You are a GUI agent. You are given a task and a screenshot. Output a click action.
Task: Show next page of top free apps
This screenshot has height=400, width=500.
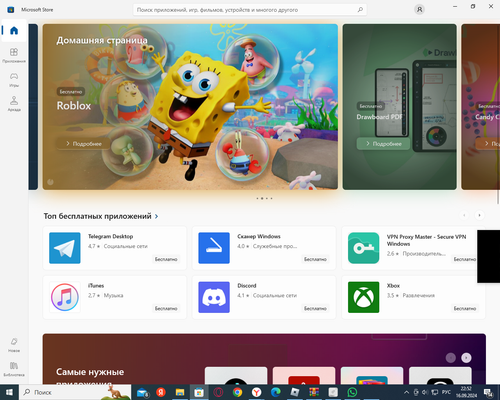(x=479, y=215)
